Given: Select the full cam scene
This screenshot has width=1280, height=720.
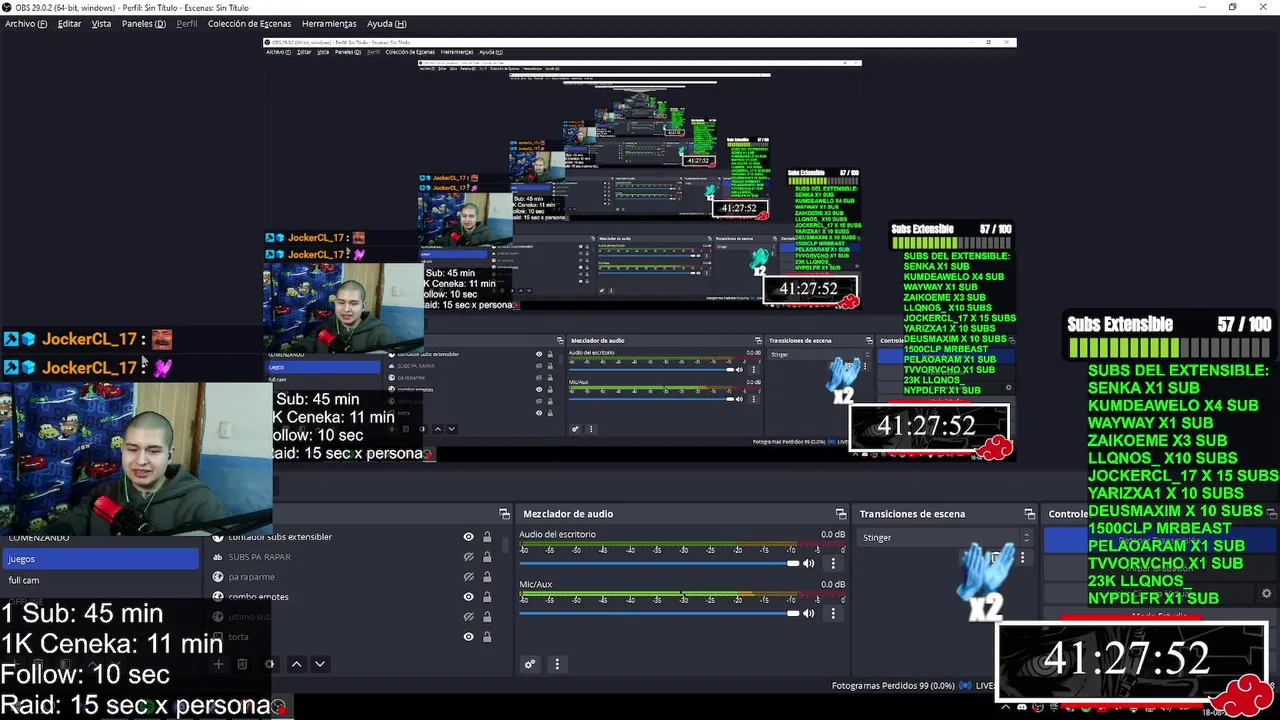Looking at the screenshot, I should [100, 580].
